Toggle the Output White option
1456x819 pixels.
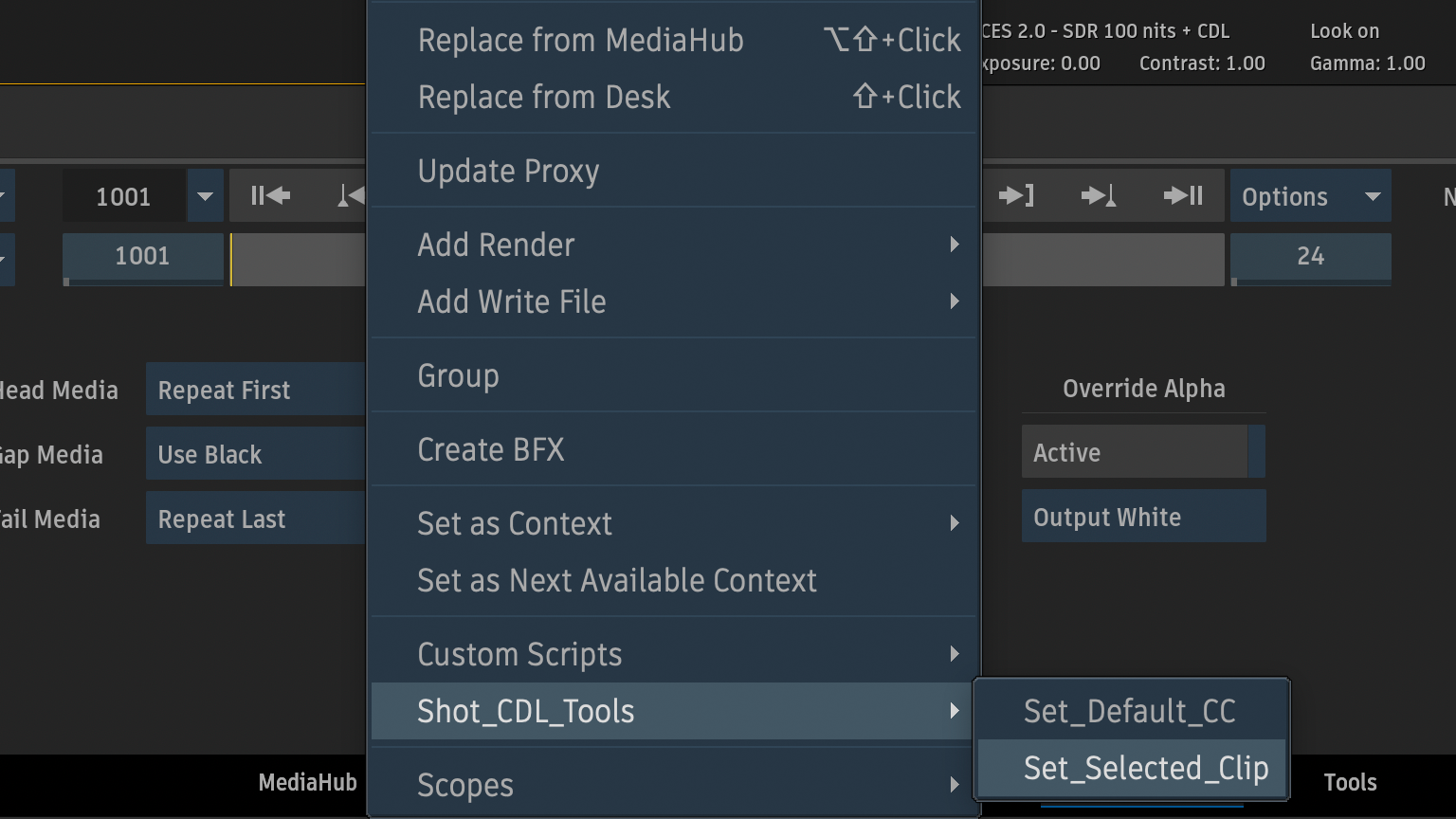tap(1142, 517)
